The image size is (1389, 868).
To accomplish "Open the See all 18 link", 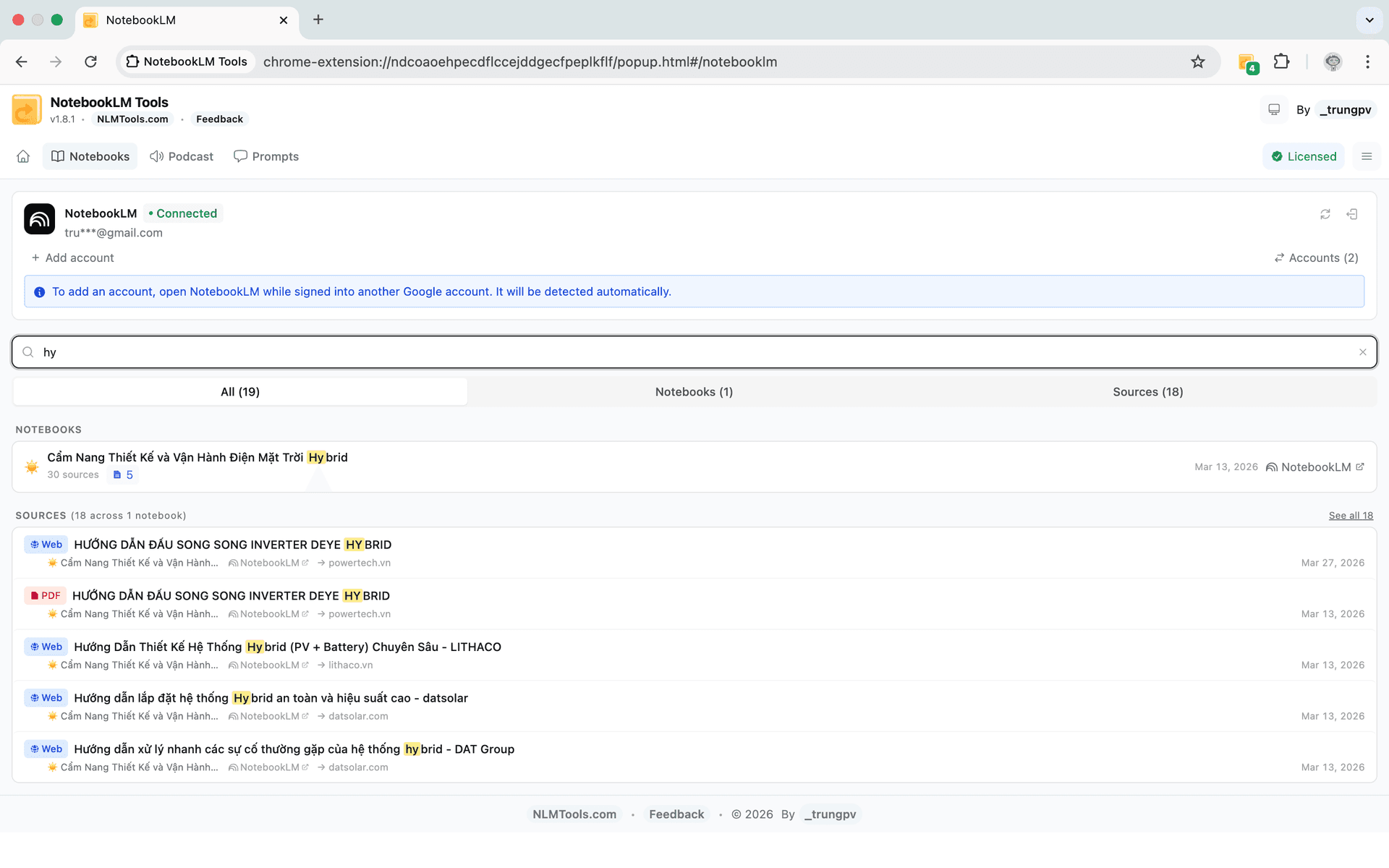I will (1350, 515).
